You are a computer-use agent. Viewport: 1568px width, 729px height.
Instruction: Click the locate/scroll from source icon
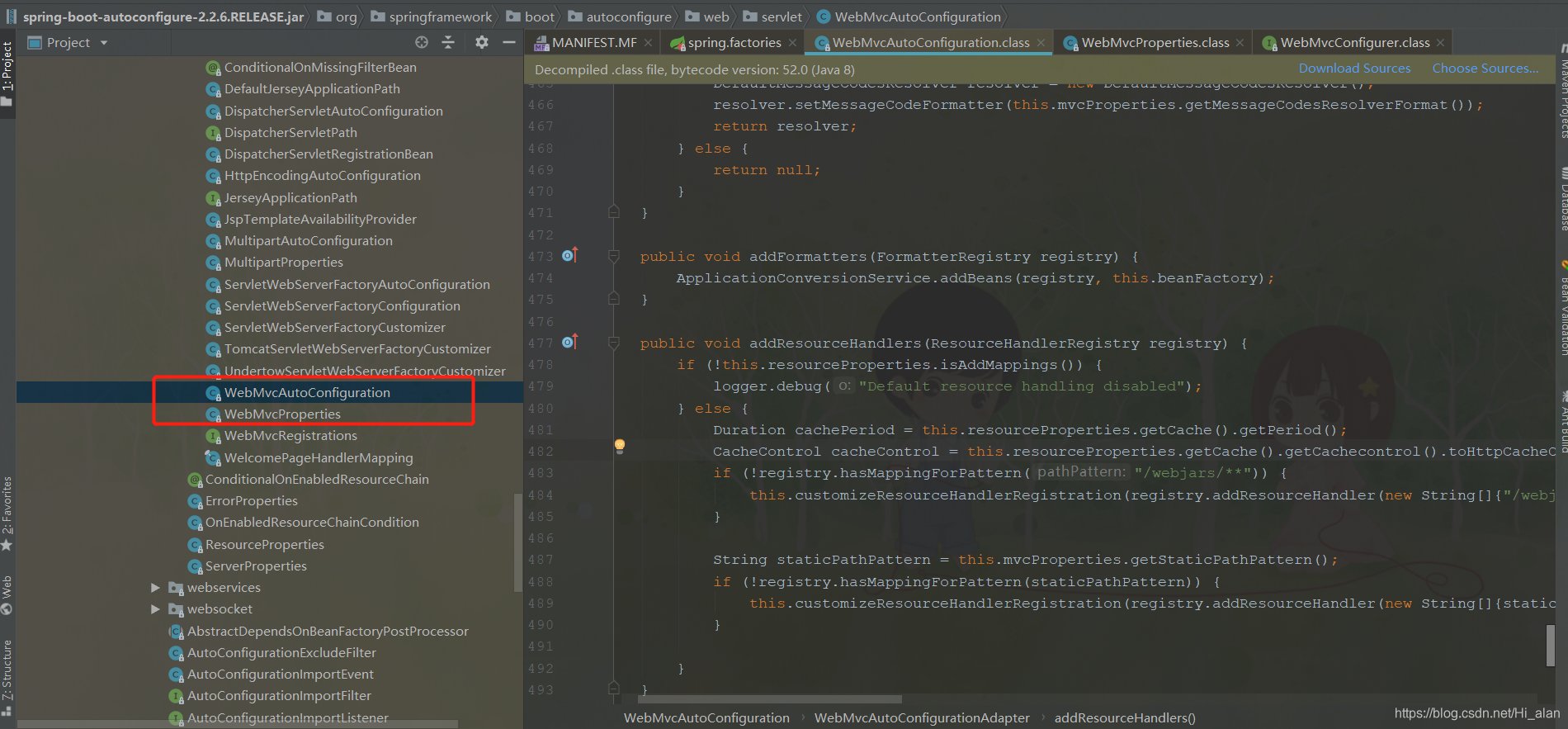point(422,42)
